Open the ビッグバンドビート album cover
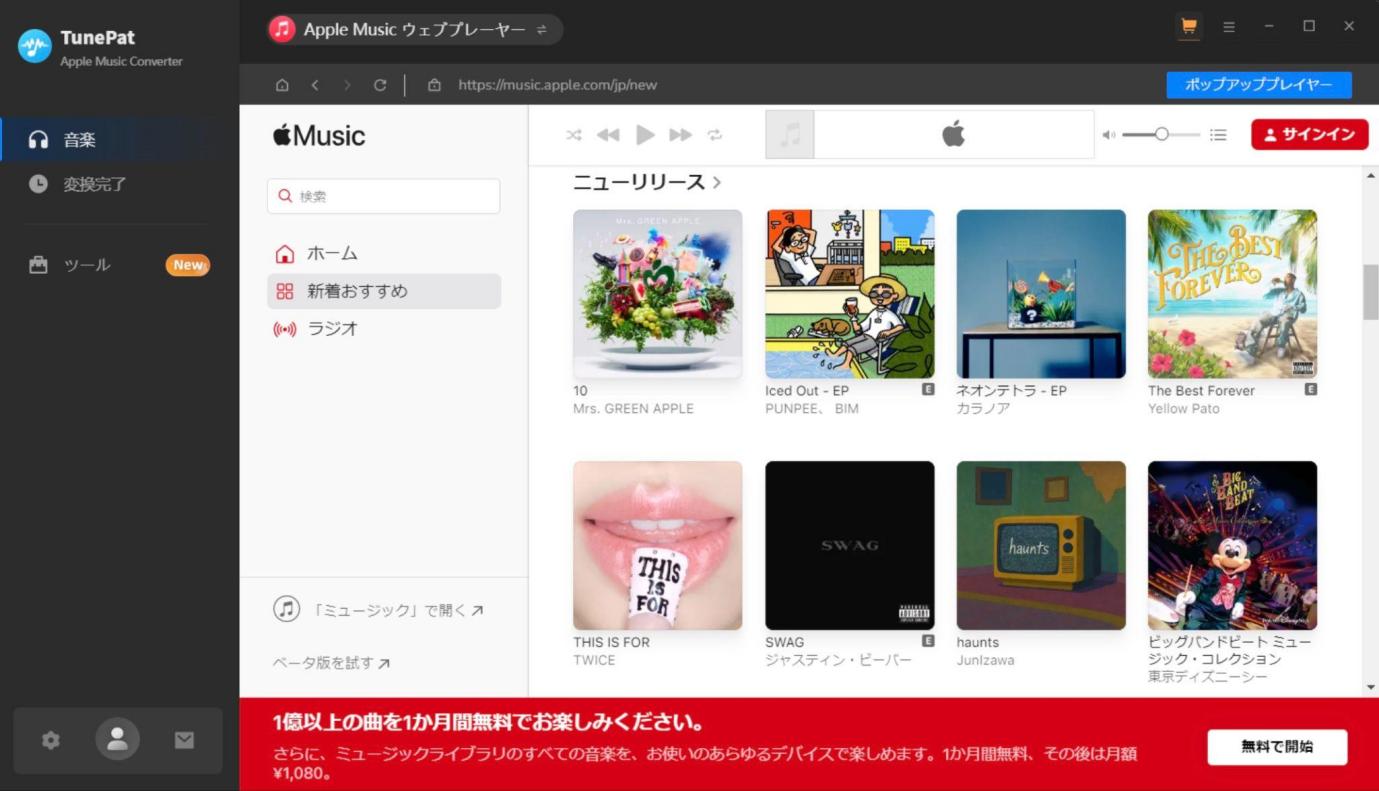 click(1233, 546)
